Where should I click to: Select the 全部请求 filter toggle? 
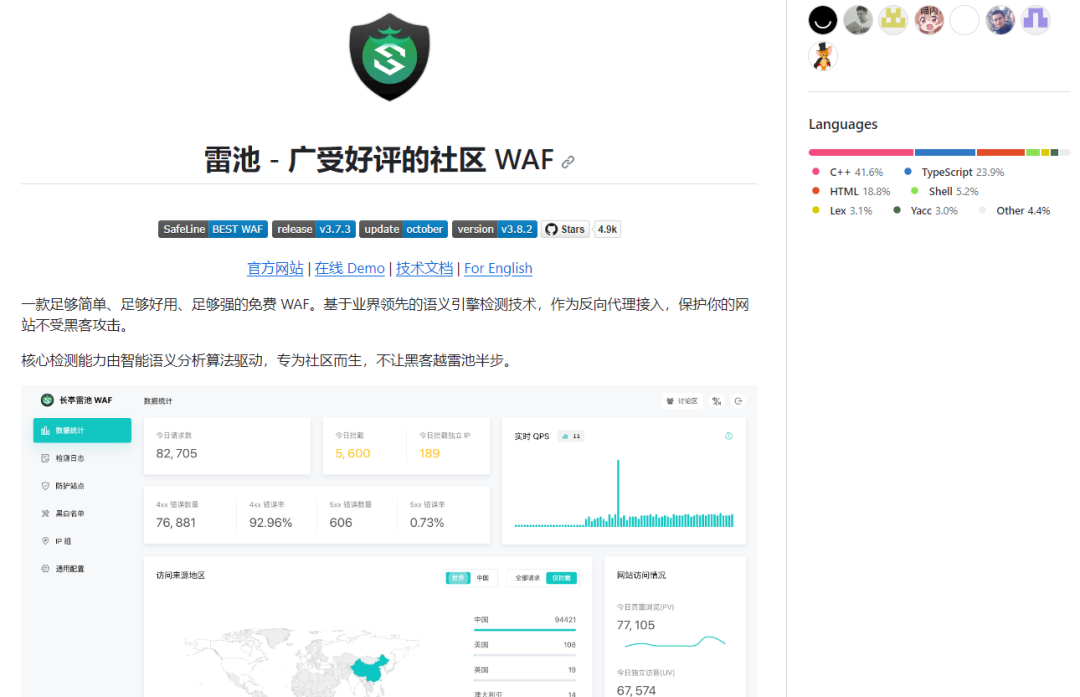point(528,578)
